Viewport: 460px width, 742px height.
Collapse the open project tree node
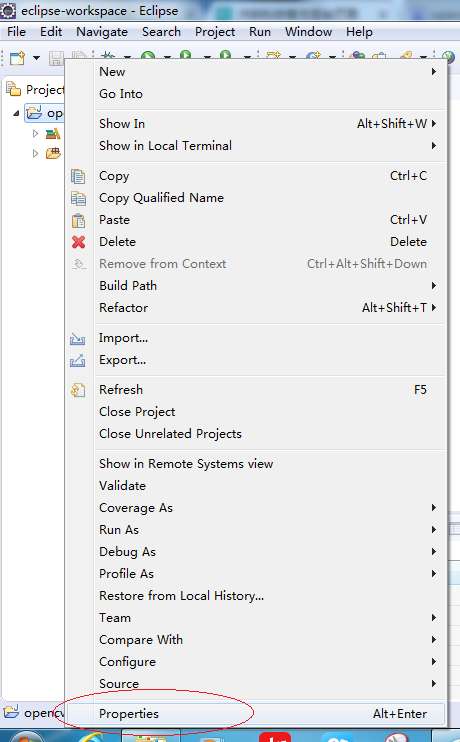17,113
